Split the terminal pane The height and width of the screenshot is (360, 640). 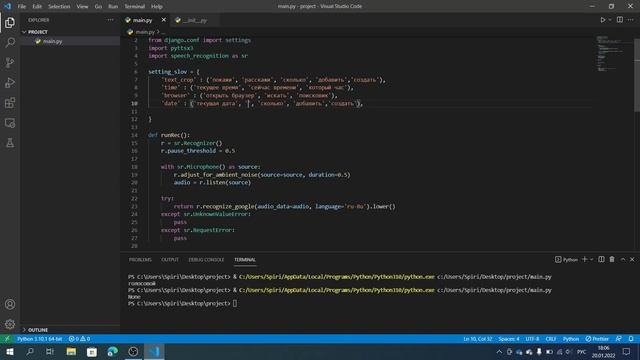[601, 259]
